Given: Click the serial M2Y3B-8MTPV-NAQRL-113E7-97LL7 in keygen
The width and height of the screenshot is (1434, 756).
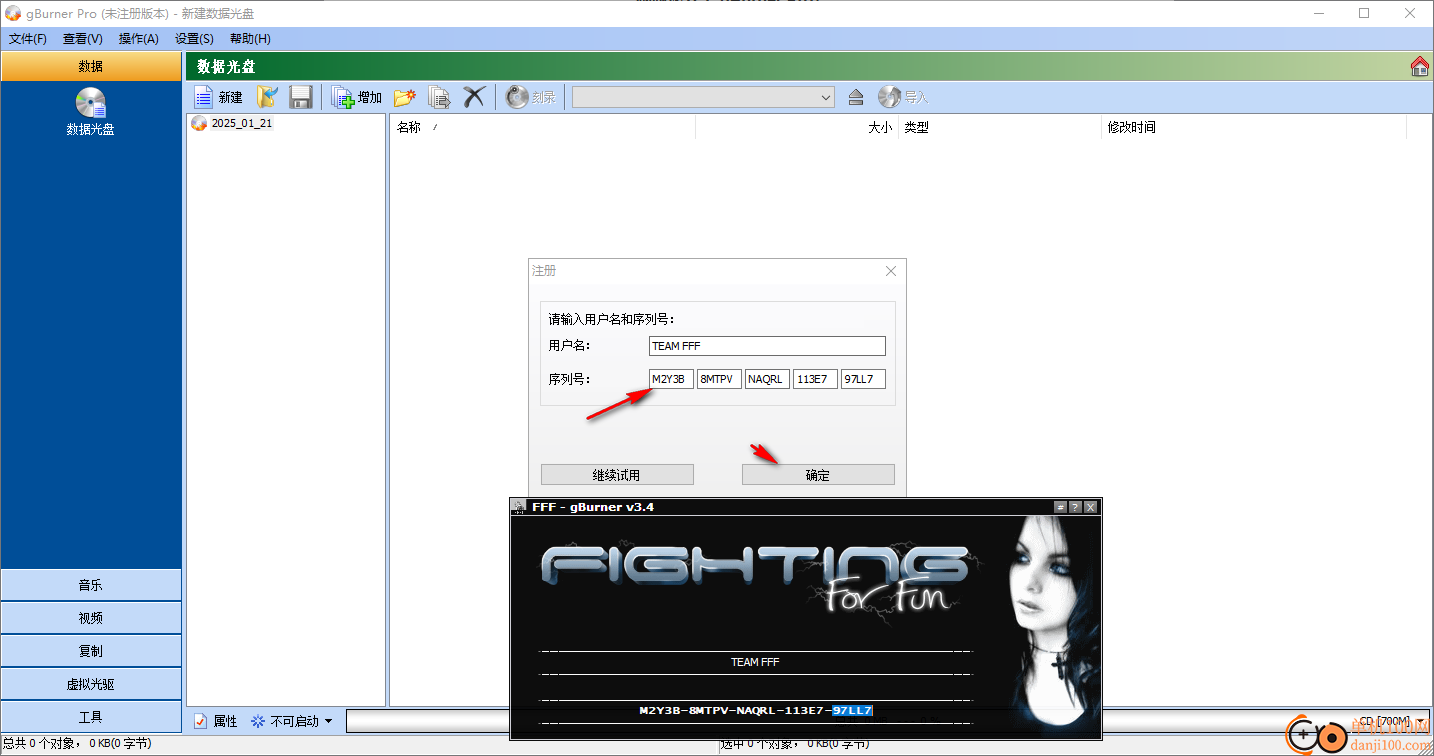Looking at the screenshot, I should [756, 711].
